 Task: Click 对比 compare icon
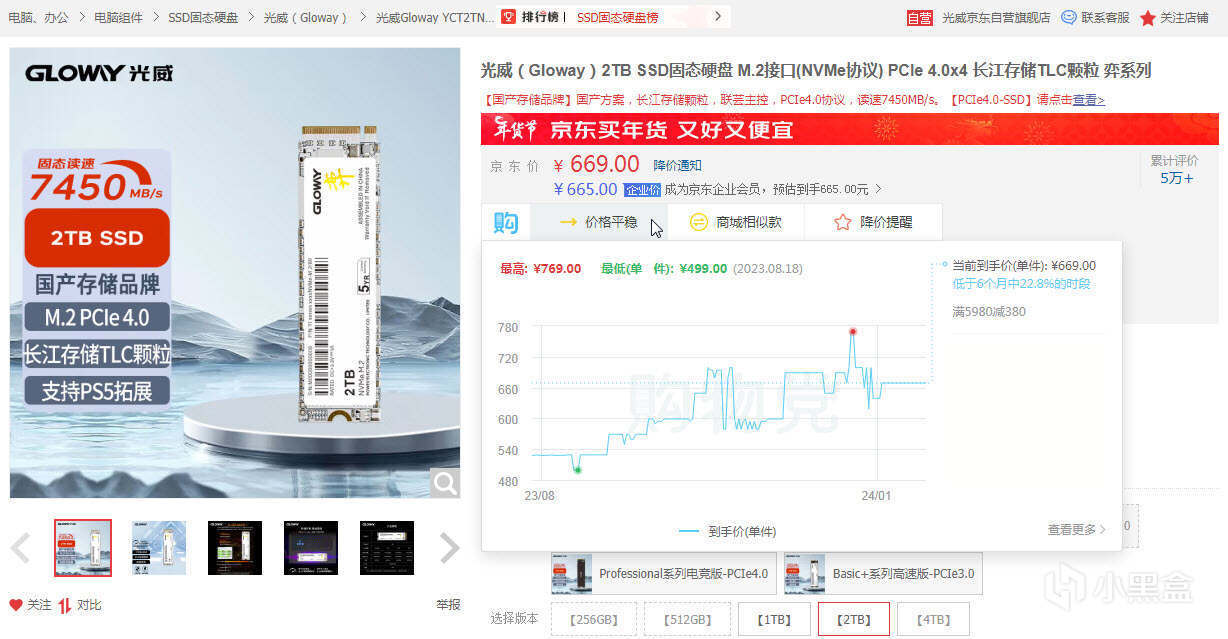pos(65,605)
